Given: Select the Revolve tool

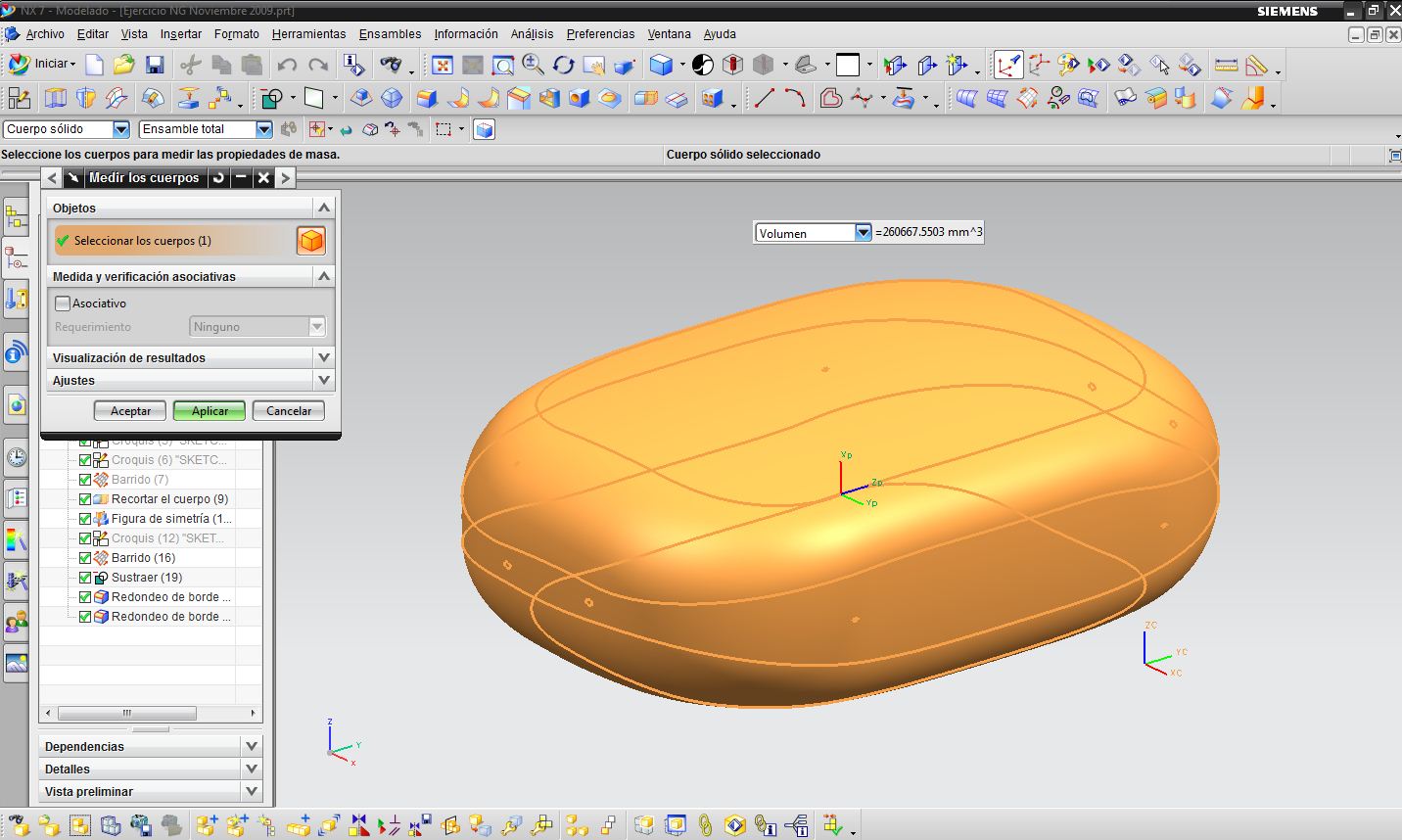Looking at the screenshot, I should [x=86, y=98].
